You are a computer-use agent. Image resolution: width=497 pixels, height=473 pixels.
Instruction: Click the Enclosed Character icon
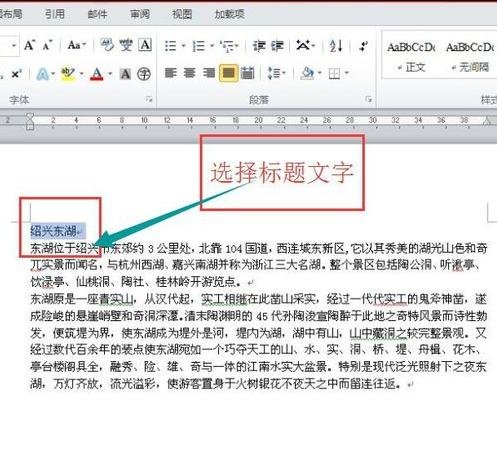click(x=144, y=74)
